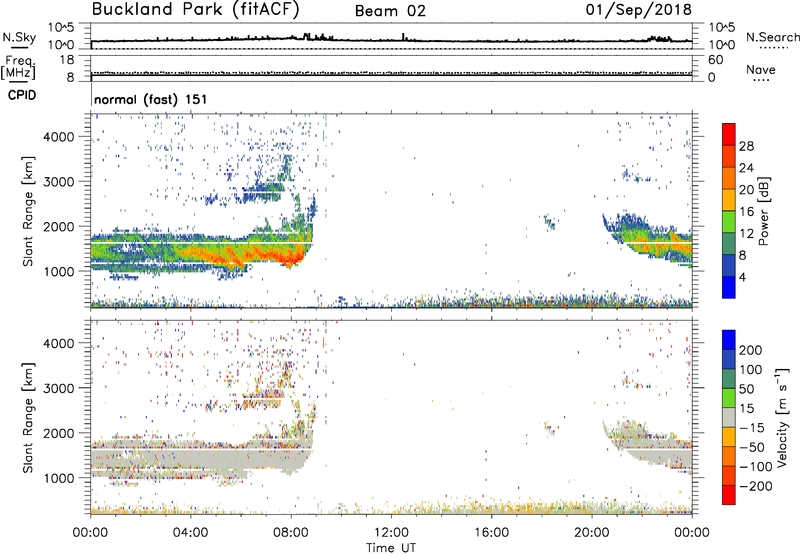Screen dimensions: 800x554
Task: Click the 'Power [dB]' color bar label
Action: coord(763,211)
